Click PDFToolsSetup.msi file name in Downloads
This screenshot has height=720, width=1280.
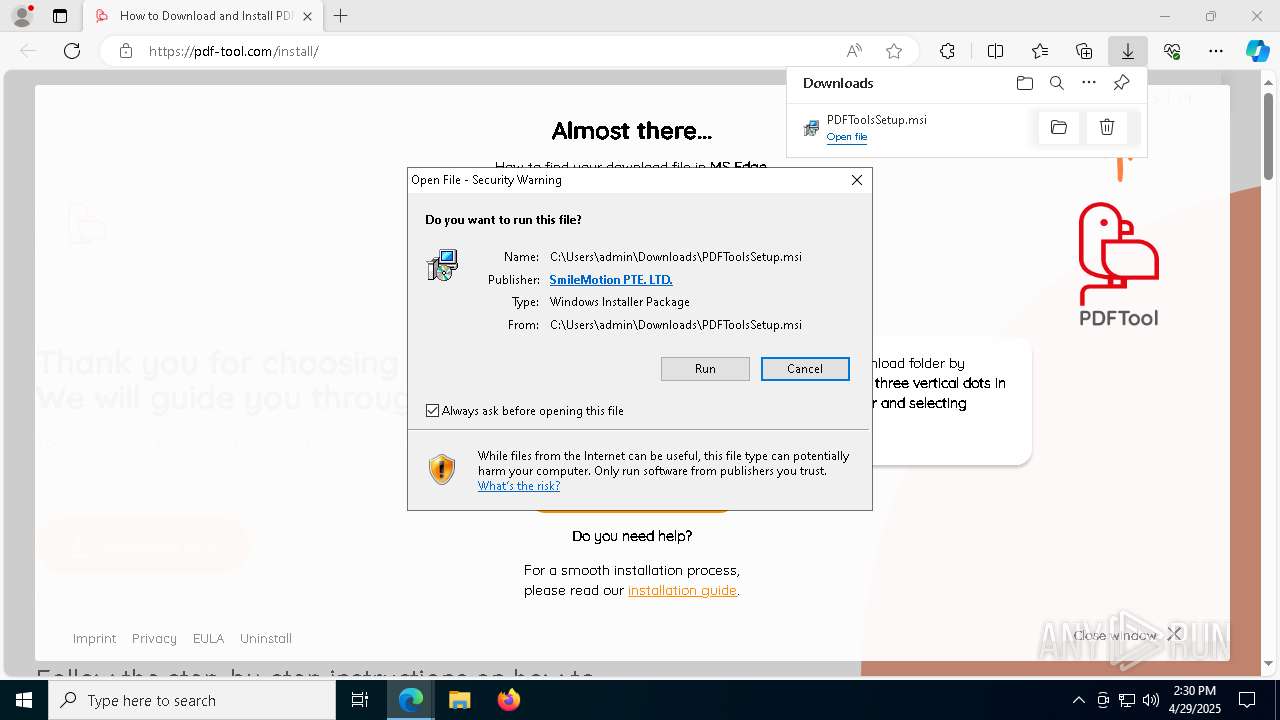[x=876, y=120]
